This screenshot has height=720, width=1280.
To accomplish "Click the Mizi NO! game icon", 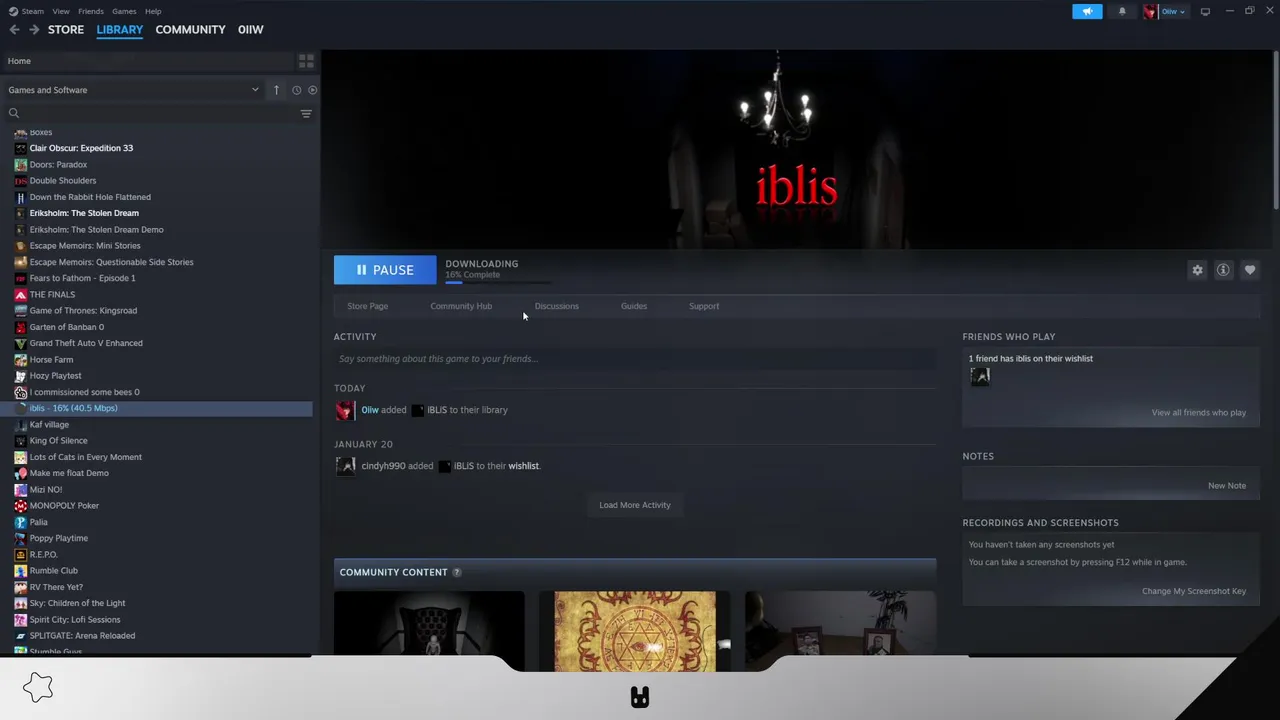I will click(20, 490).
